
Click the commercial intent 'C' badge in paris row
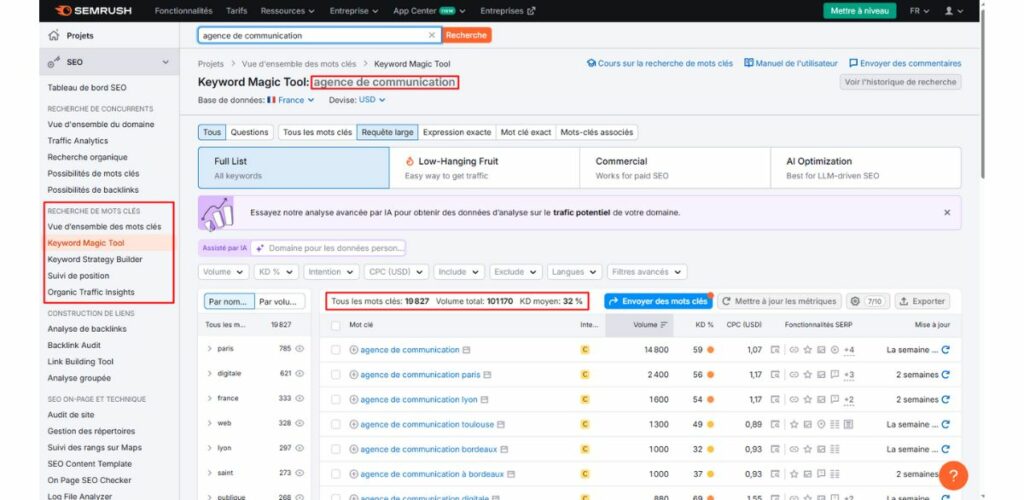pos(584,375)
